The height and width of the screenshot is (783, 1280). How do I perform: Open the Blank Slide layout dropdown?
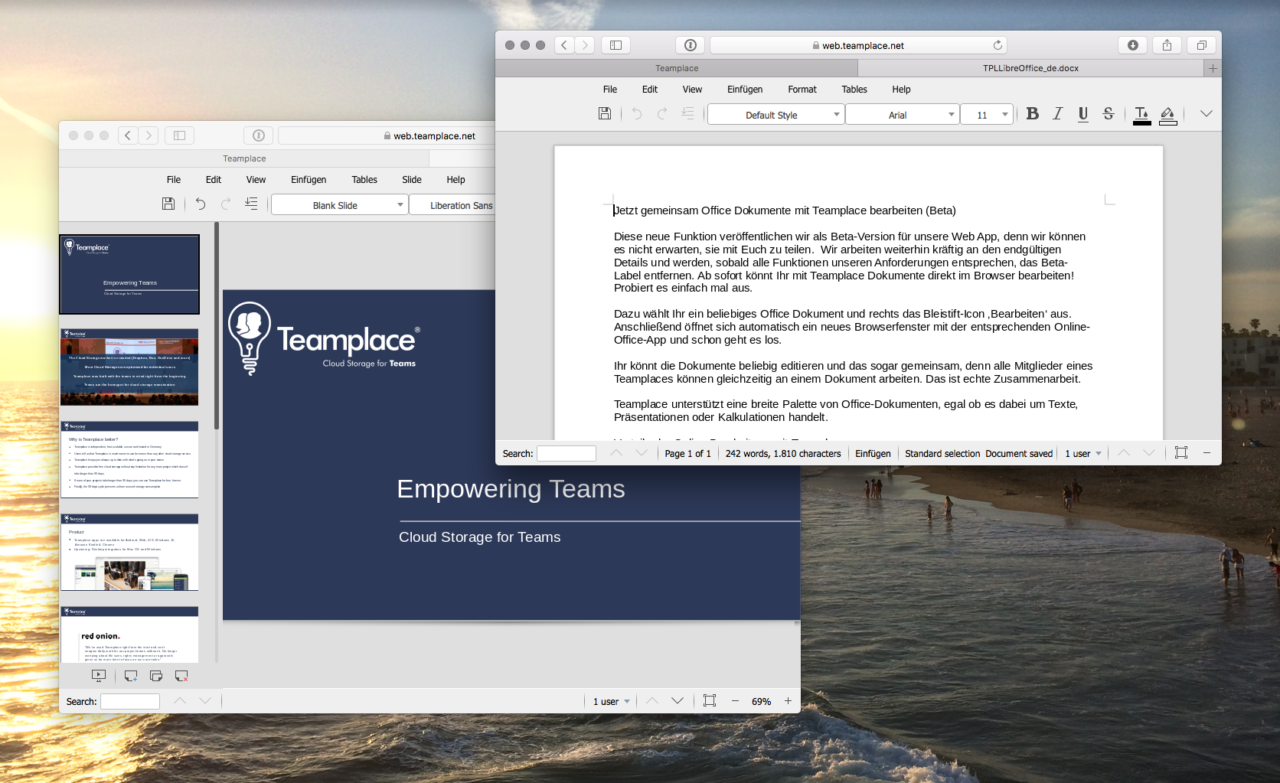point(340,205)
